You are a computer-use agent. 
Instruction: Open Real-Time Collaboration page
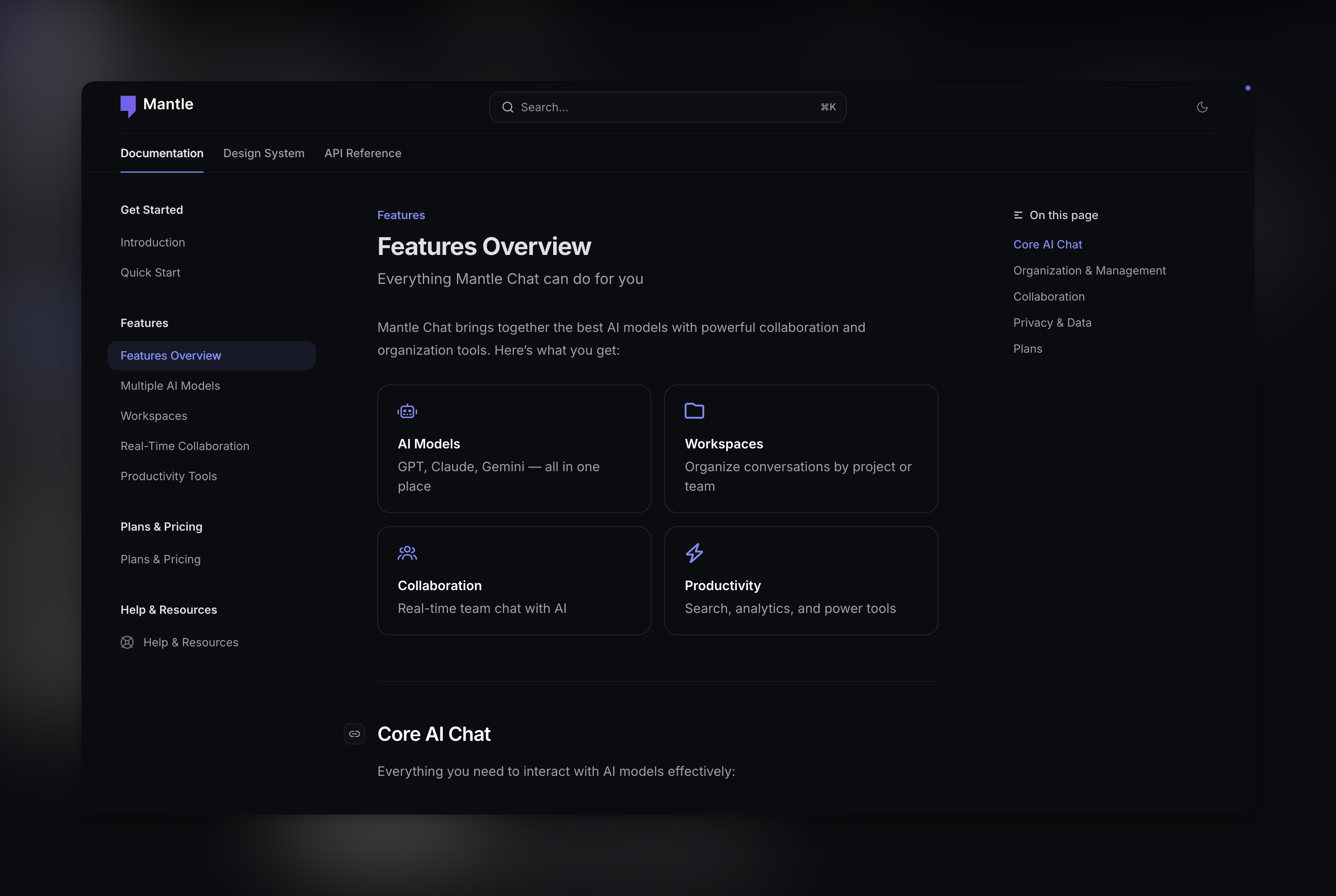(185, 446)
